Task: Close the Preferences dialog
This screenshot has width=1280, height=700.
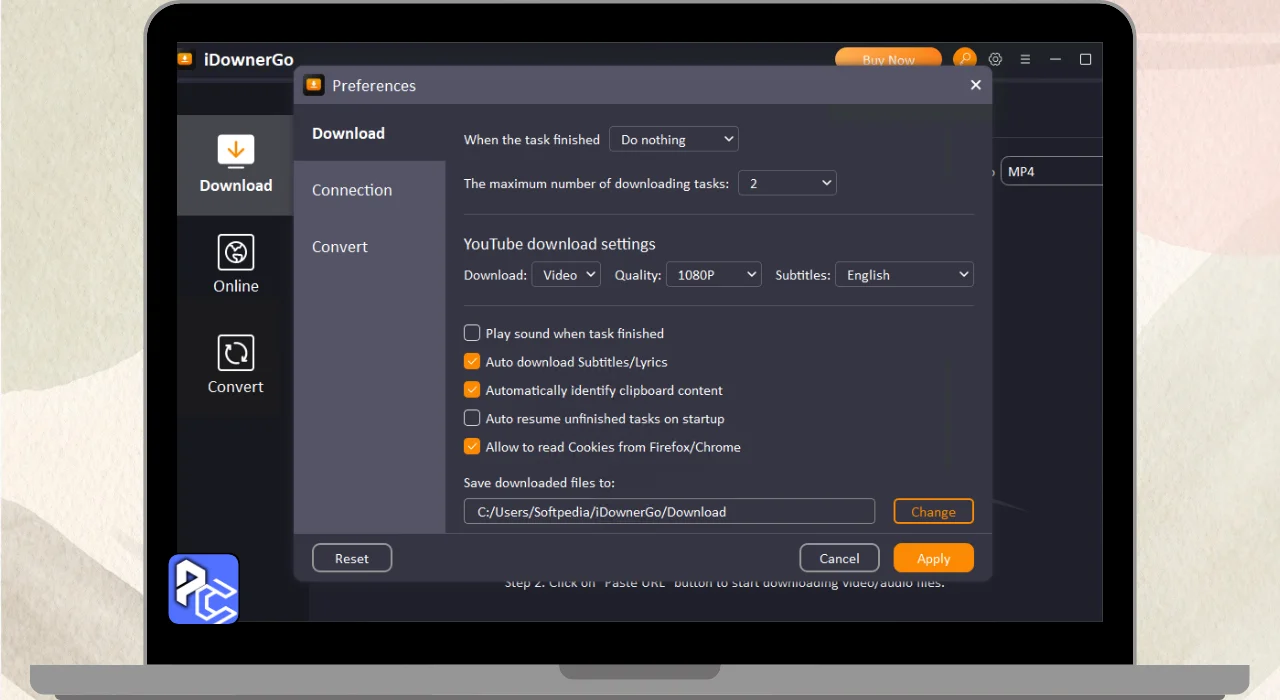Action: click(976, 85)
